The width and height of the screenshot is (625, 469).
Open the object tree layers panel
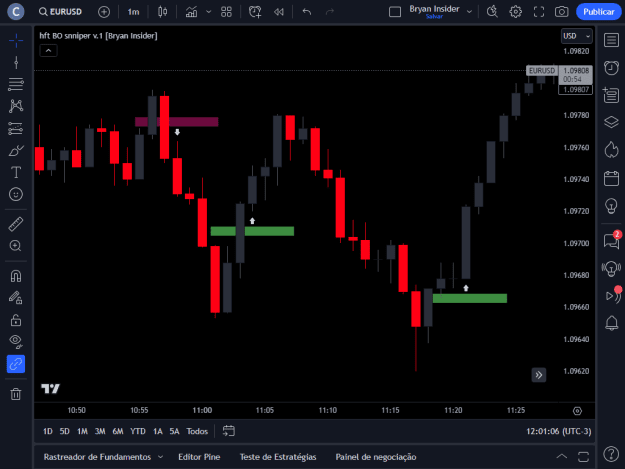point(611,122)
